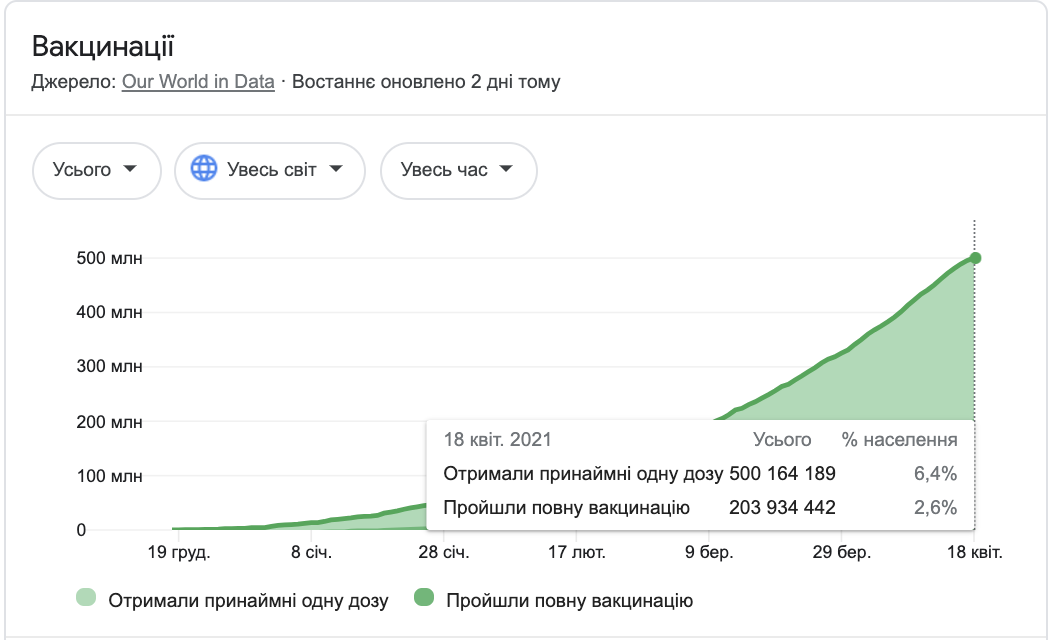Click the "500 млн" y-axis label
Screen dimensions: 1050x640
pos(109,259)
